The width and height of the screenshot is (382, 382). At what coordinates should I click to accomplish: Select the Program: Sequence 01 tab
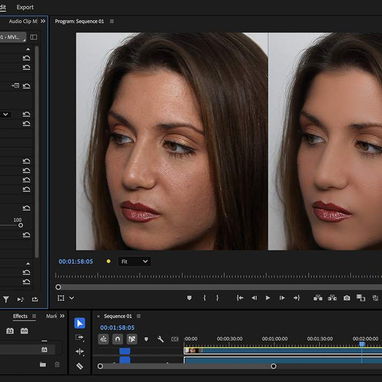tap(79, 21)
